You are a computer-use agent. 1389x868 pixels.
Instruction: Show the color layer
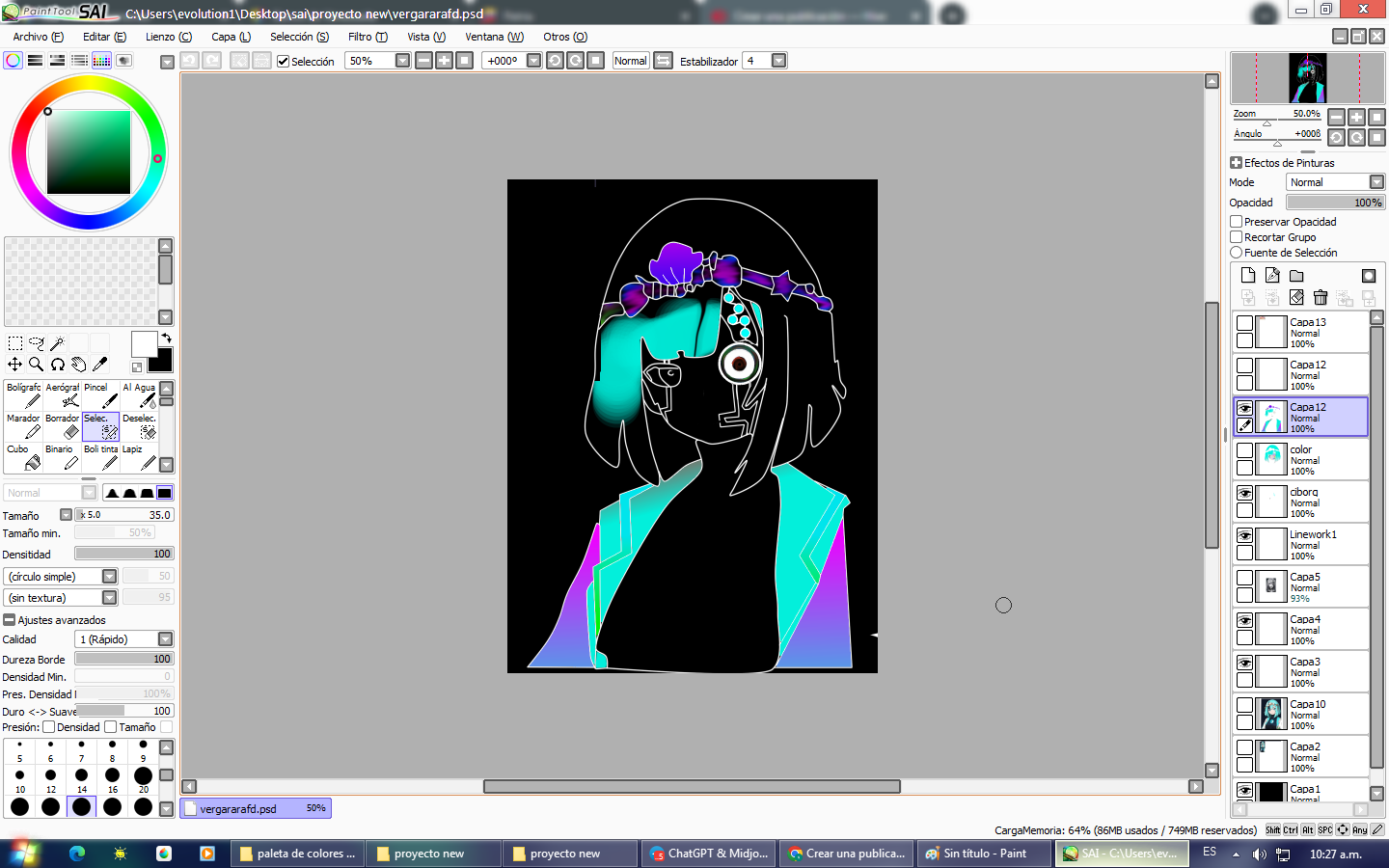(1245, 450)
